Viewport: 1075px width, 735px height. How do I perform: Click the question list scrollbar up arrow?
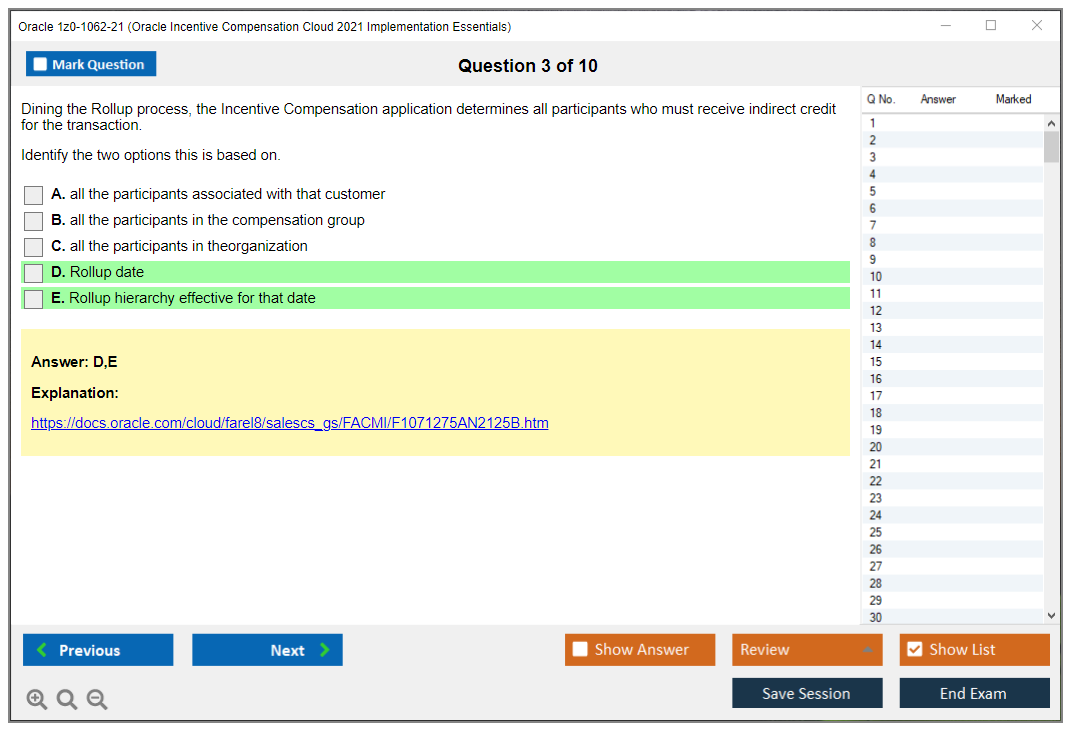point(1049,122)
